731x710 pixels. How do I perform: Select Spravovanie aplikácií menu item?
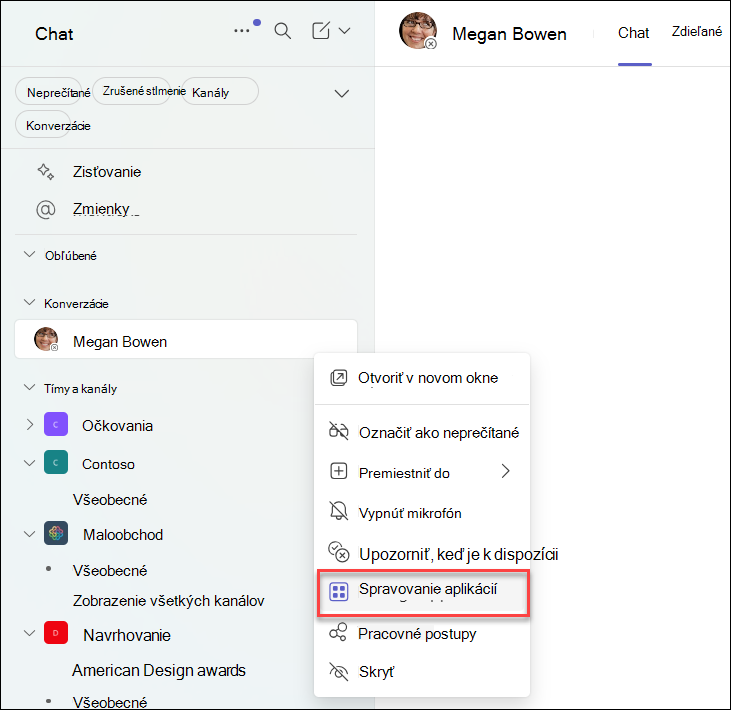tap(423, 593)
